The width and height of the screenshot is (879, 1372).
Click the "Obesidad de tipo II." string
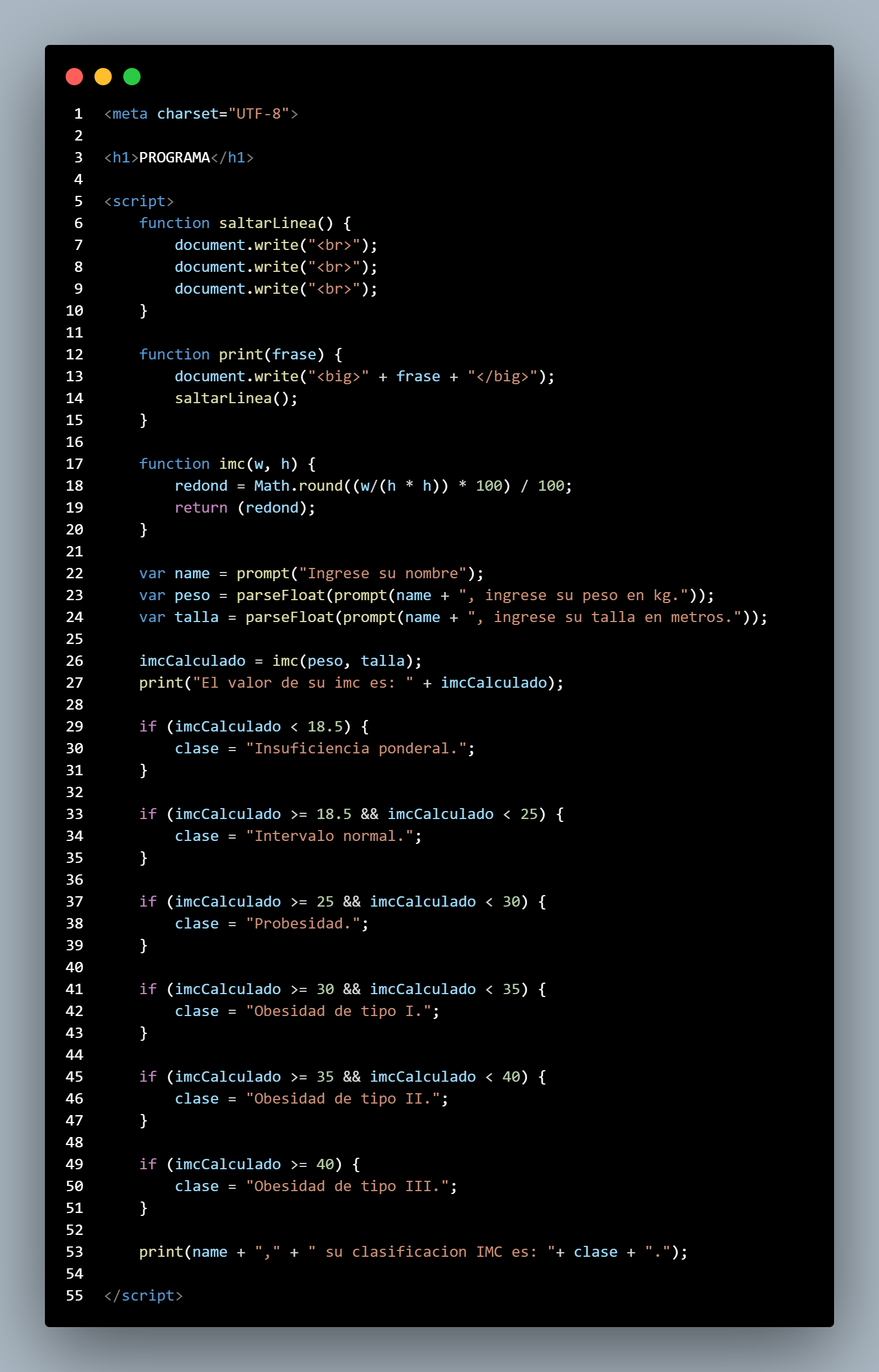(x=343, y=1099)
